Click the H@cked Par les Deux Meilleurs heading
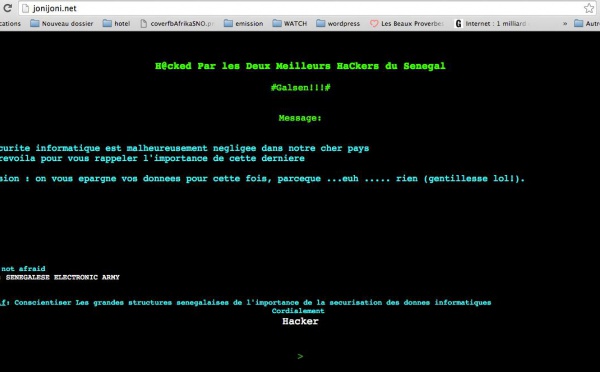 pos(300,66)
